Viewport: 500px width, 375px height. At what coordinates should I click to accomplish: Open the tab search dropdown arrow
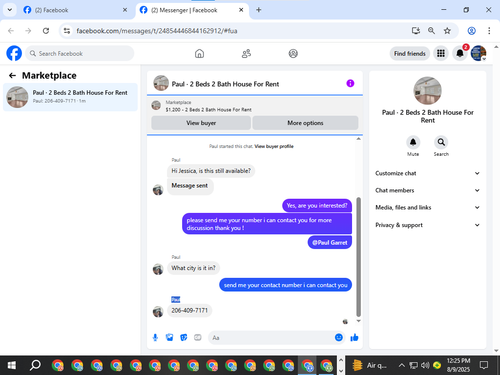pos(10,10)
